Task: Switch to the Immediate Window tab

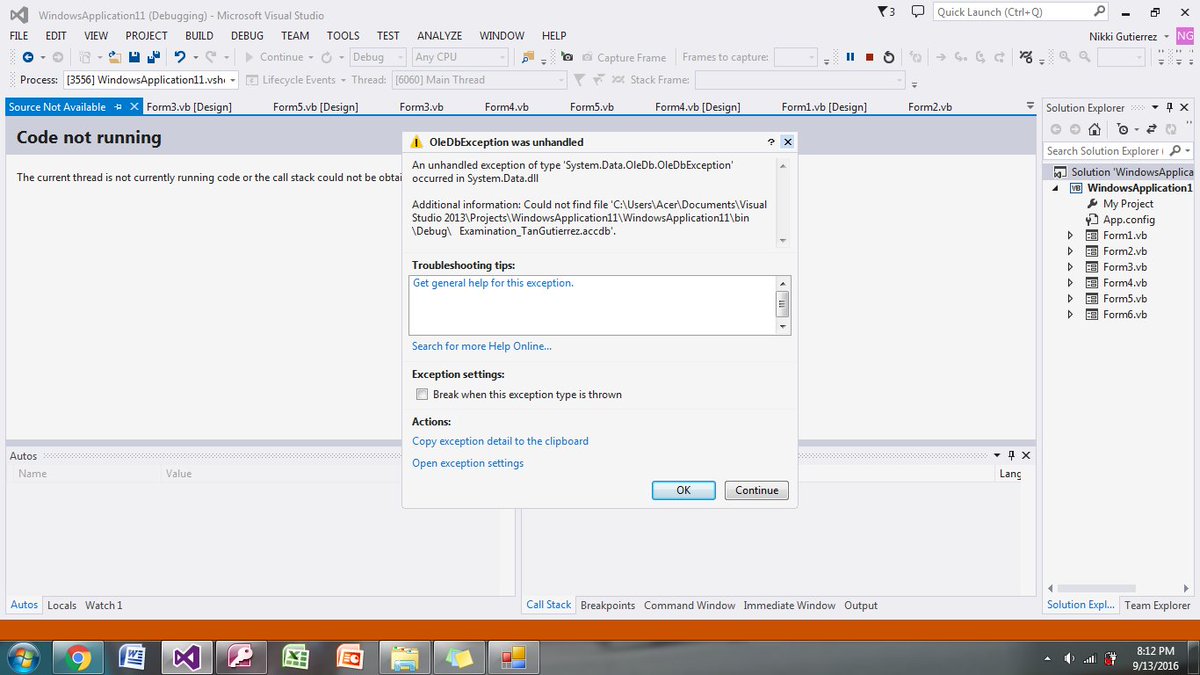Action: click(x=789, y=605)
